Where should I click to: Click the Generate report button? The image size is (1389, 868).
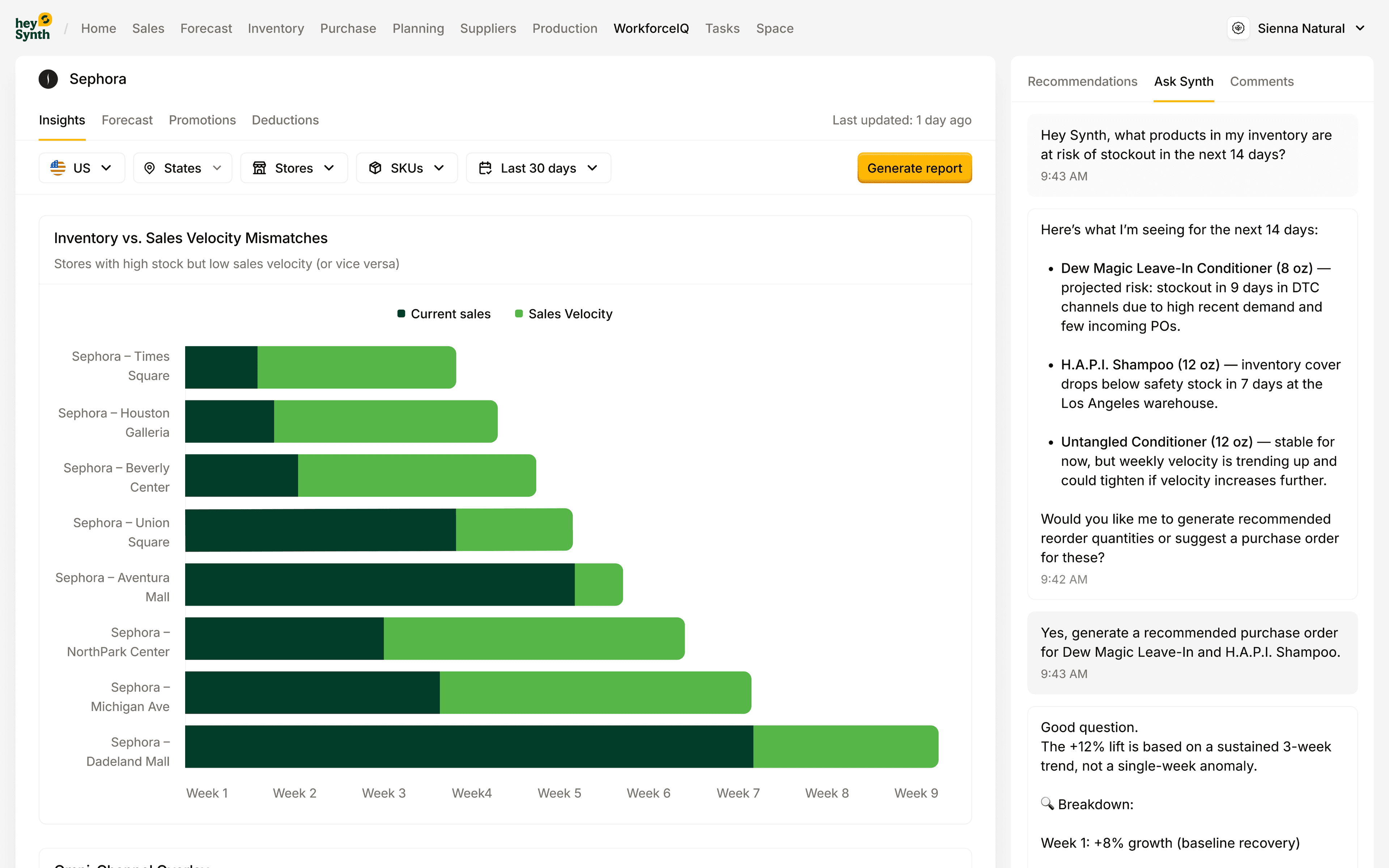tap(914, 167)
